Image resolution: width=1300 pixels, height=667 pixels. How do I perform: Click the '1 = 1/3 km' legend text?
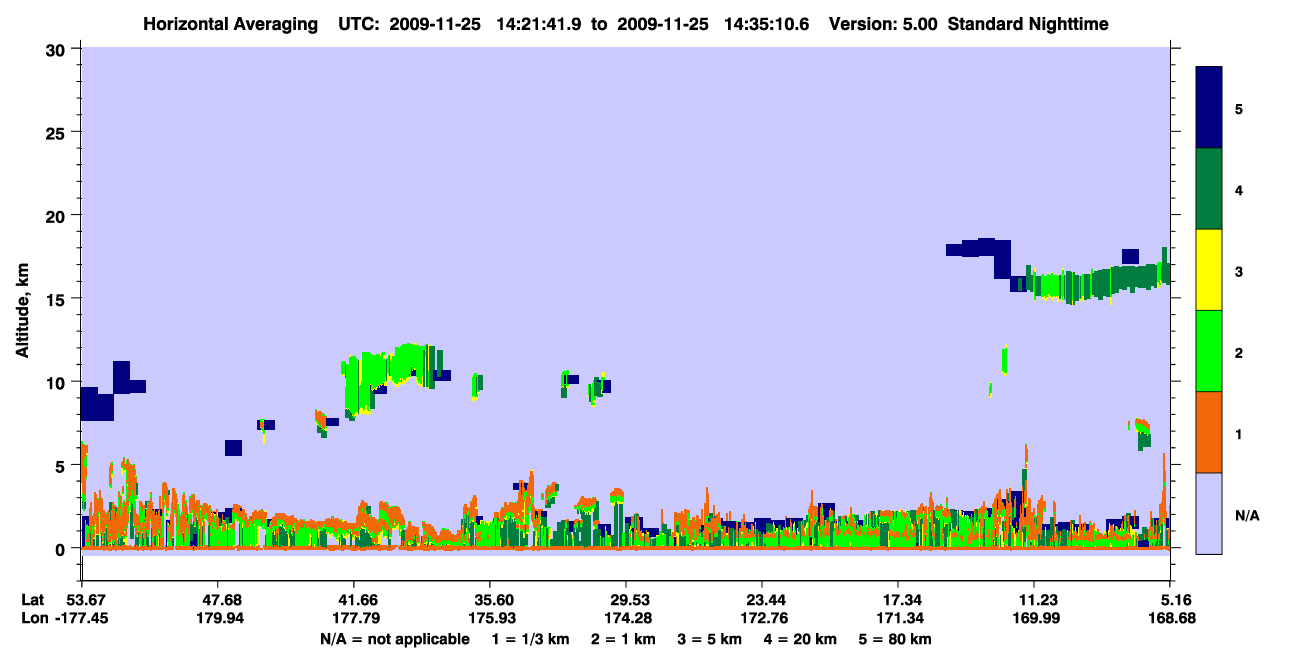(532, 638)
